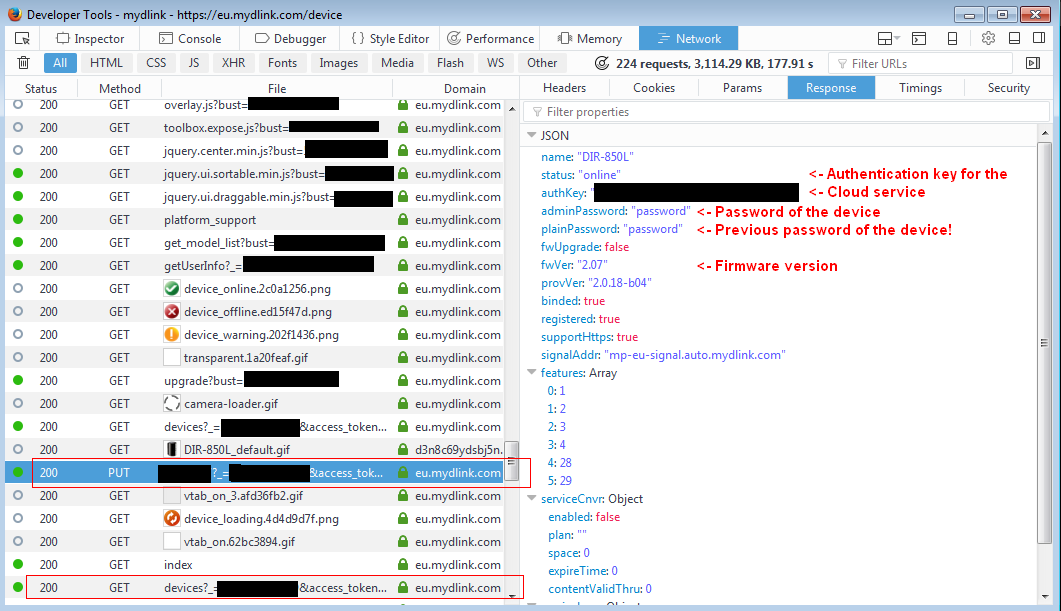Click the response panel scroll-down arrow
Screen dimensions: 1061x611
tap(1045, 597)
